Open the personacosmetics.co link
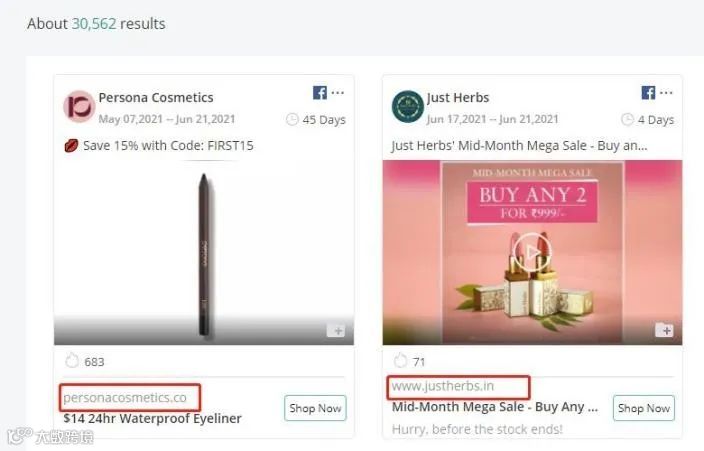The width and height of the screenshot is (704, 451). (x=125, y=398)
